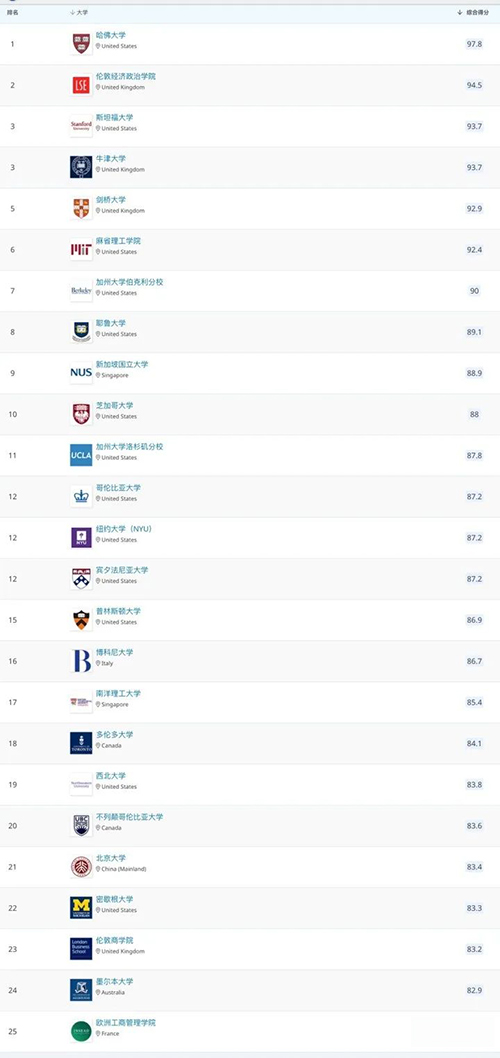Open the 牛津大学 link

[111, 159]
